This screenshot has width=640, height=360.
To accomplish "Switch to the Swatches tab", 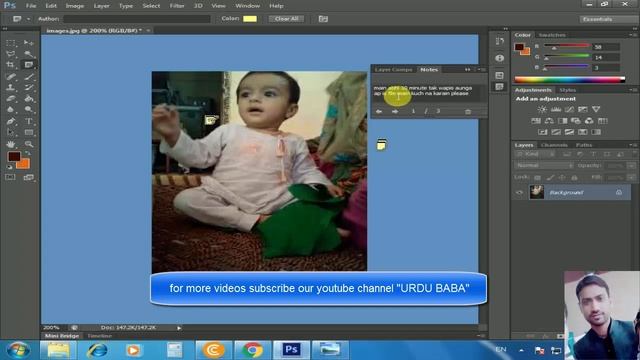I will (x=552, y=35).
